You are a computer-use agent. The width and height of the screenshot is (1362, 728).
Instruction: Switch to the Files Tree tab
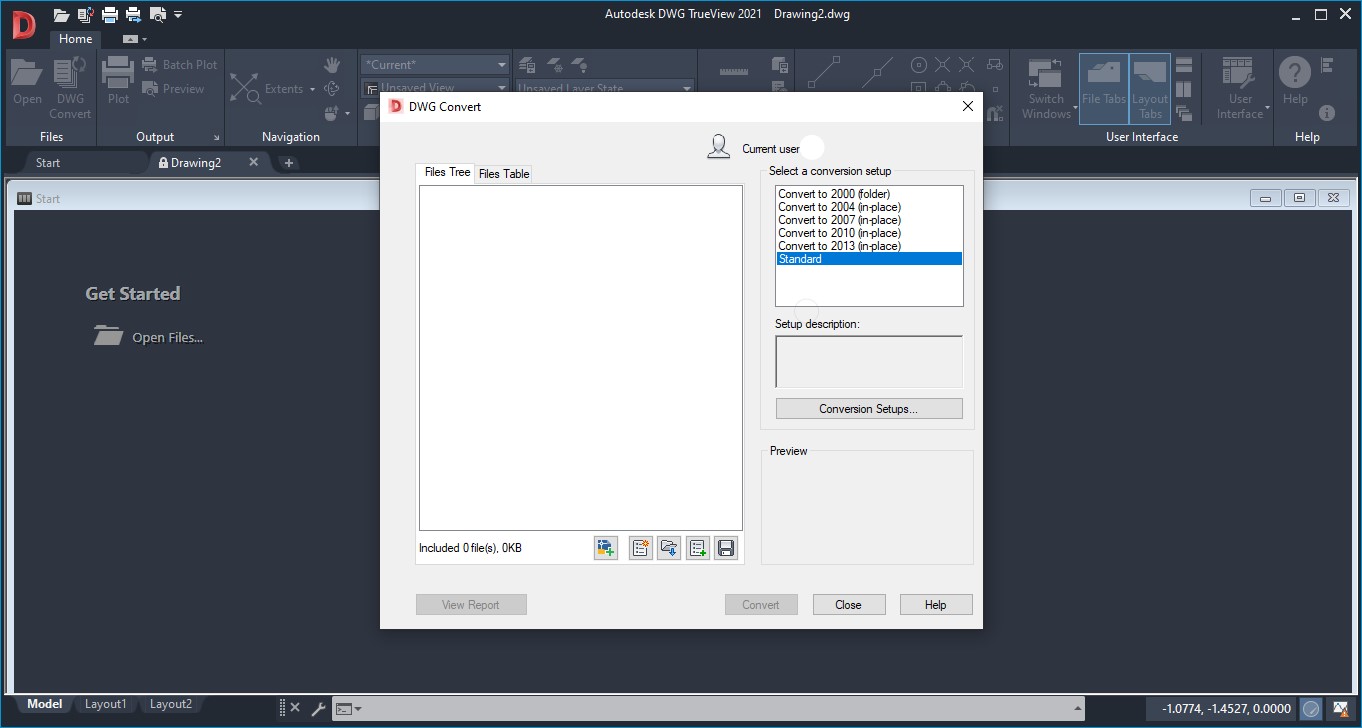click(x=447, y=172)
